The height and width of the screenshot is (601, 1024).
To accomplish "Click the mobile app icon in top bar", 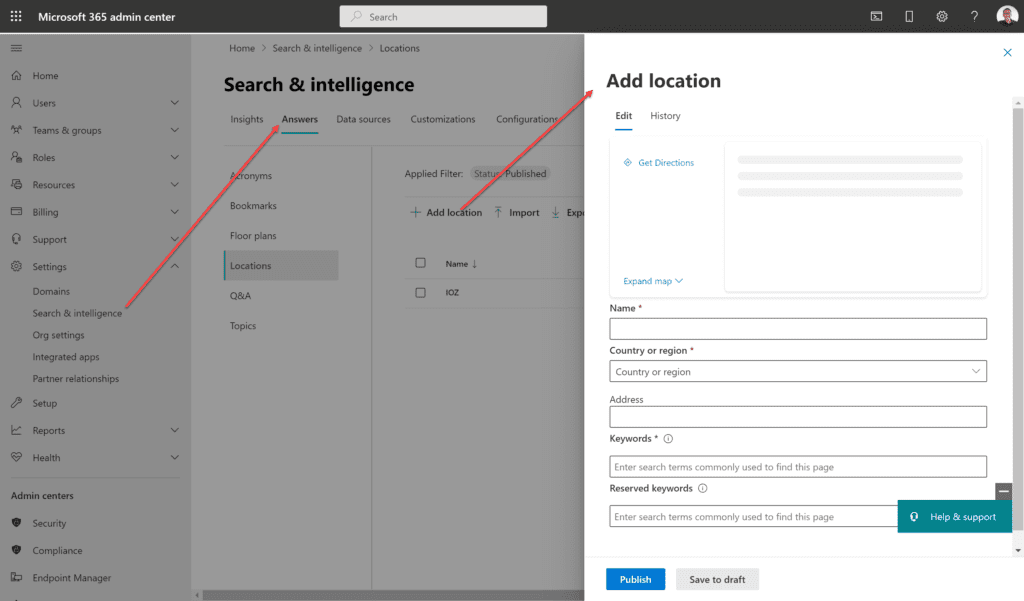I will tap(909, 16).
